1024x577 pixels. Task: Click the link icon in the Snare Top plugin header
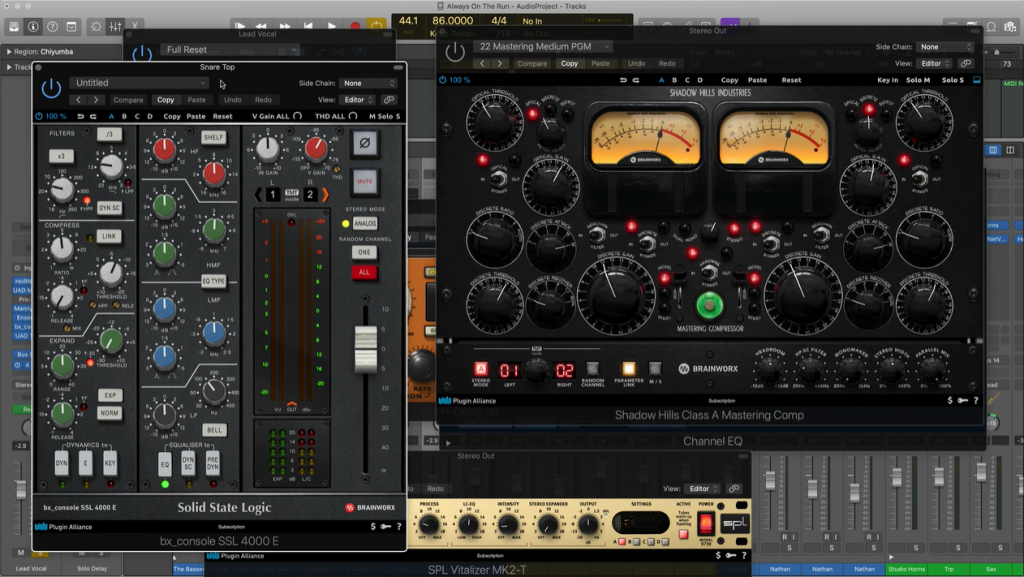389,100
